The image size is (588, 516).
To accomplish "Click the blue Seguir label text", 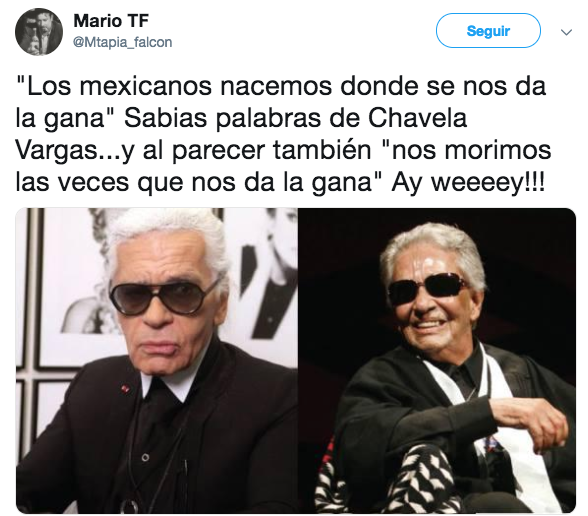I will point(488,31).
